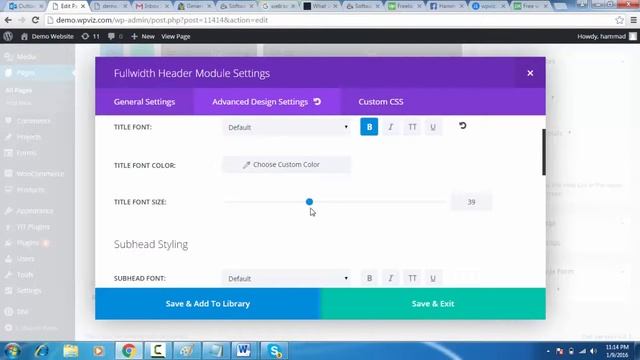Toggle uppercase TT for the subhead font

pos(412,278)
